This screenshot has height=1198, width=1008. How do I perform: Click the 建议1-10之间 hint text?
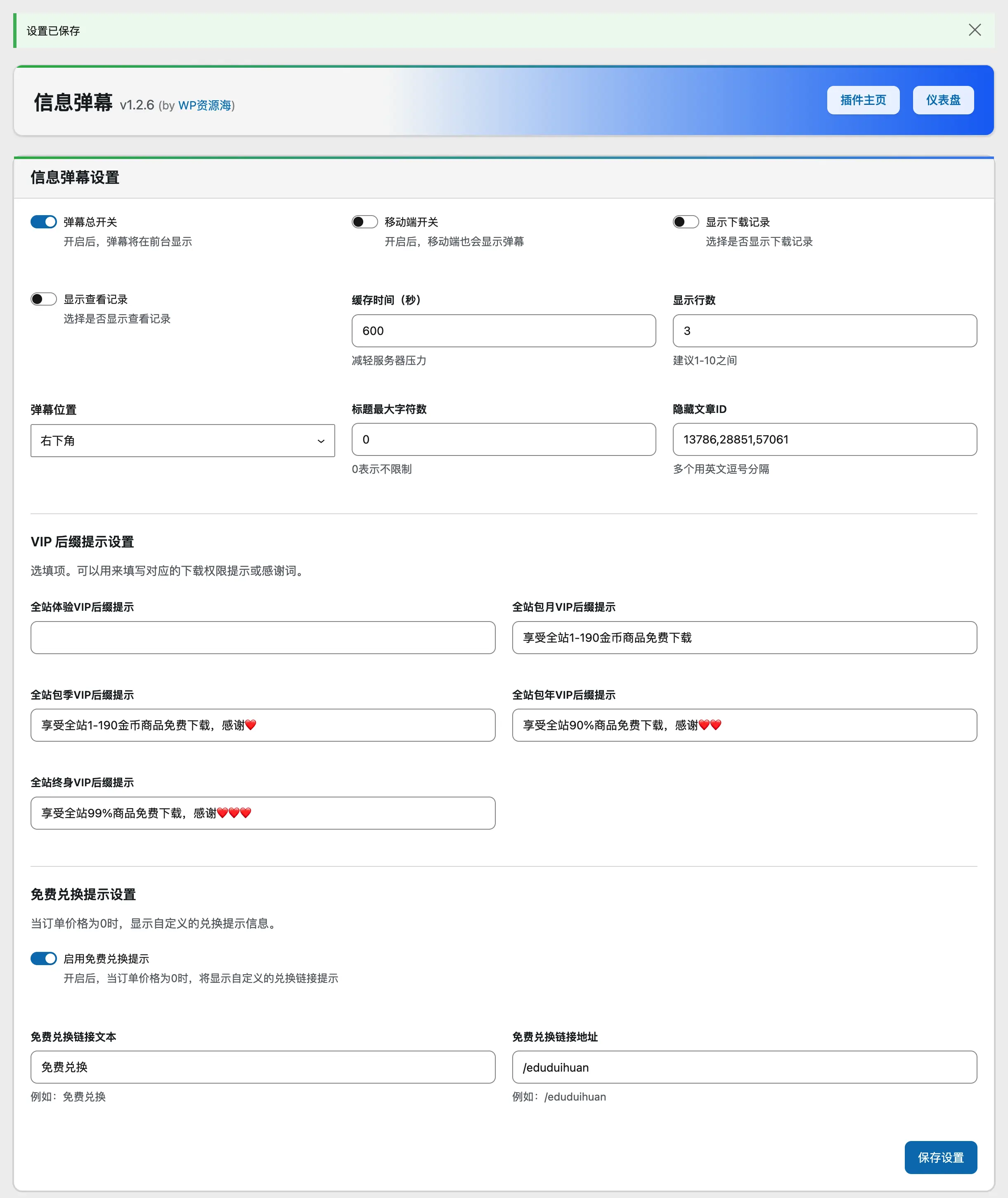click(x=705, y=360)
